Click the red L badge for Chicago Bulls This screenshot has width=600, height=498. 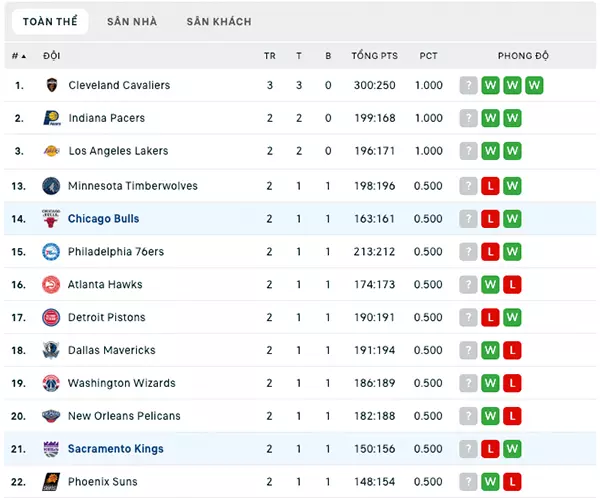point(490,219)
